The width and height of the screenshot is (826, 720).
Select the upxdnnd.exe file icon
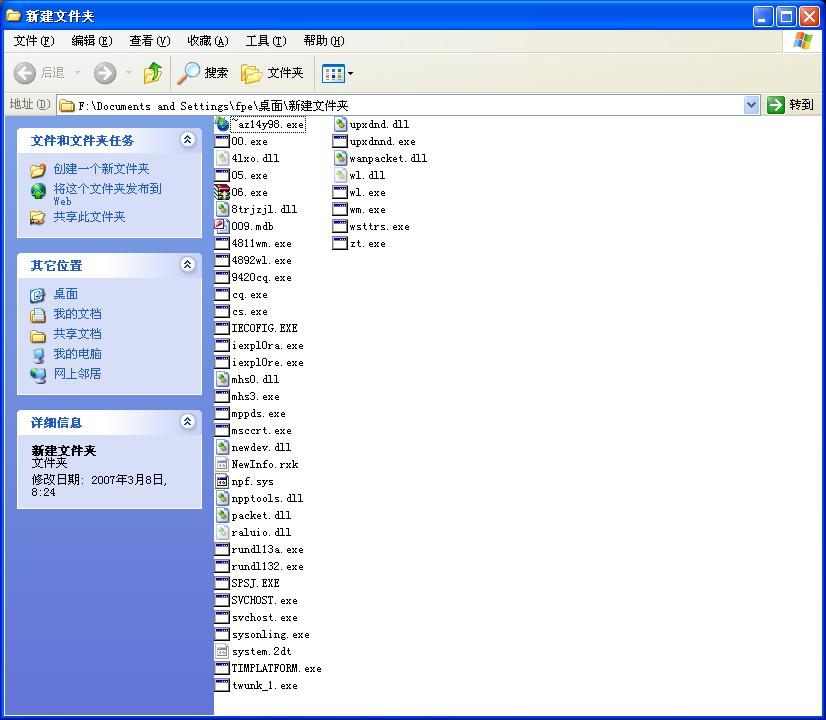pyautogui.click(x=340, y=141)
